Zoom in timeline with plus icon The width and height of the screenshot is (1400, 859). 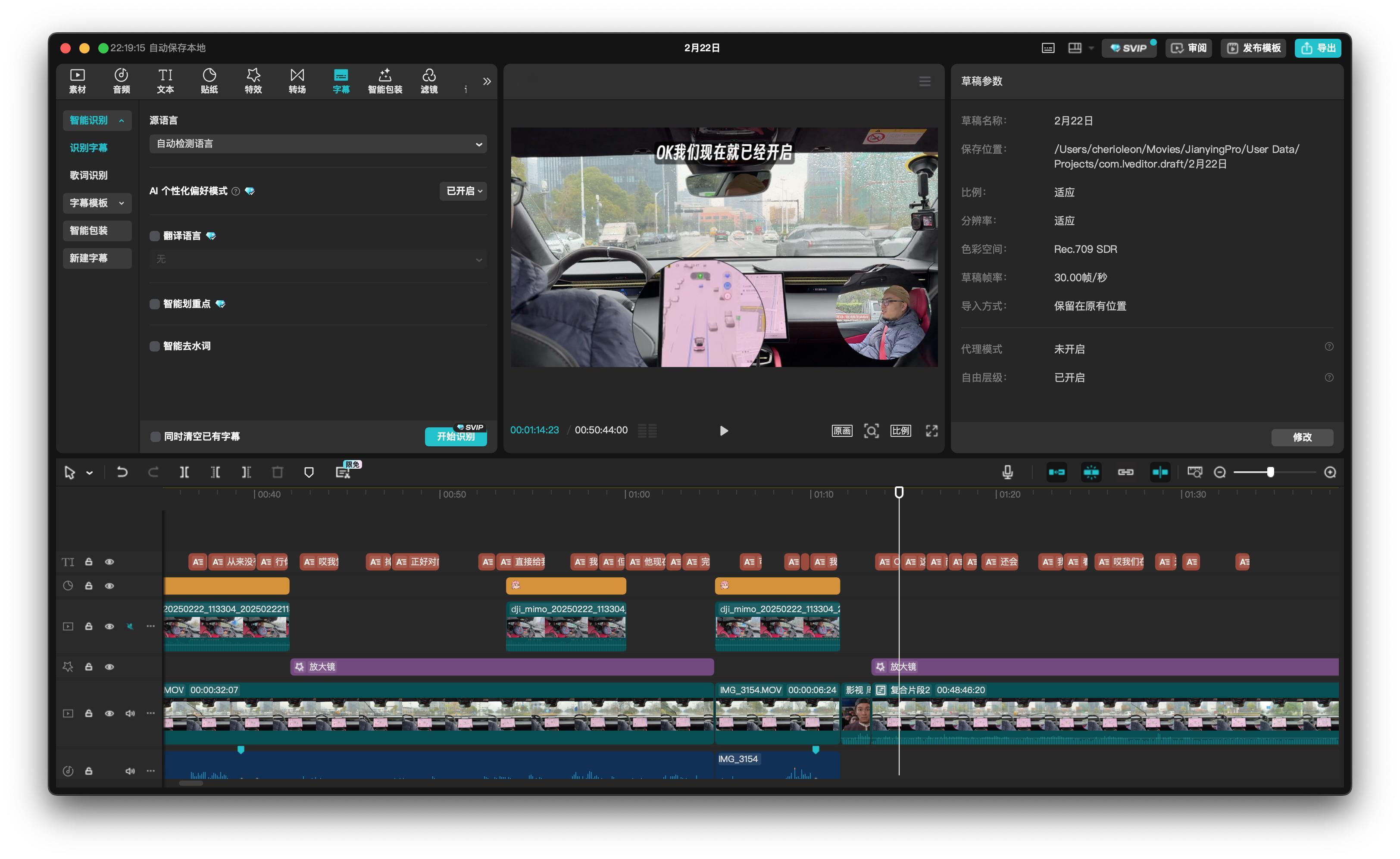(1329, 472)
